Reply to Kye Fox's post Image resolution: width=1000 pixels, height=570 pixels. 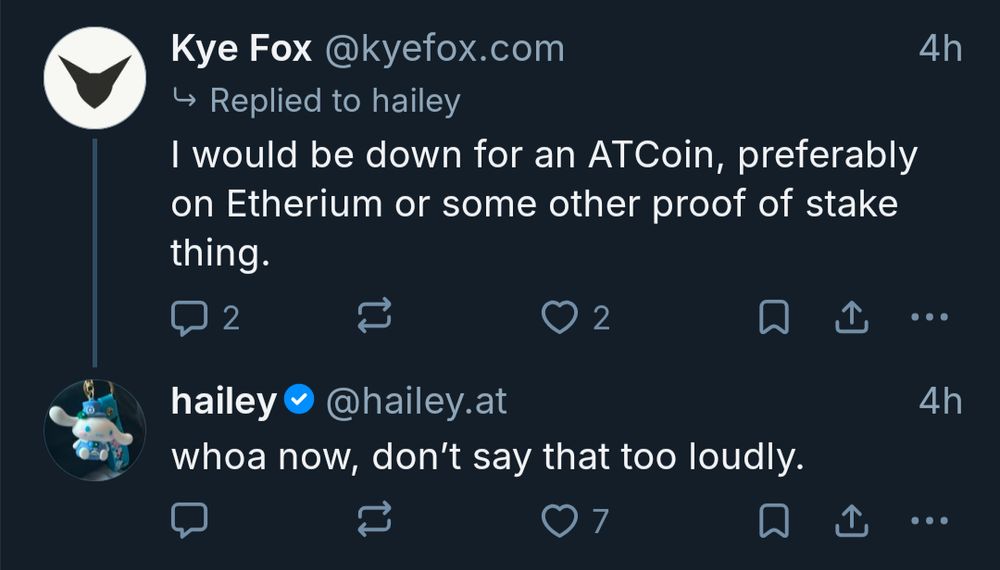click(x=190, y=318)
